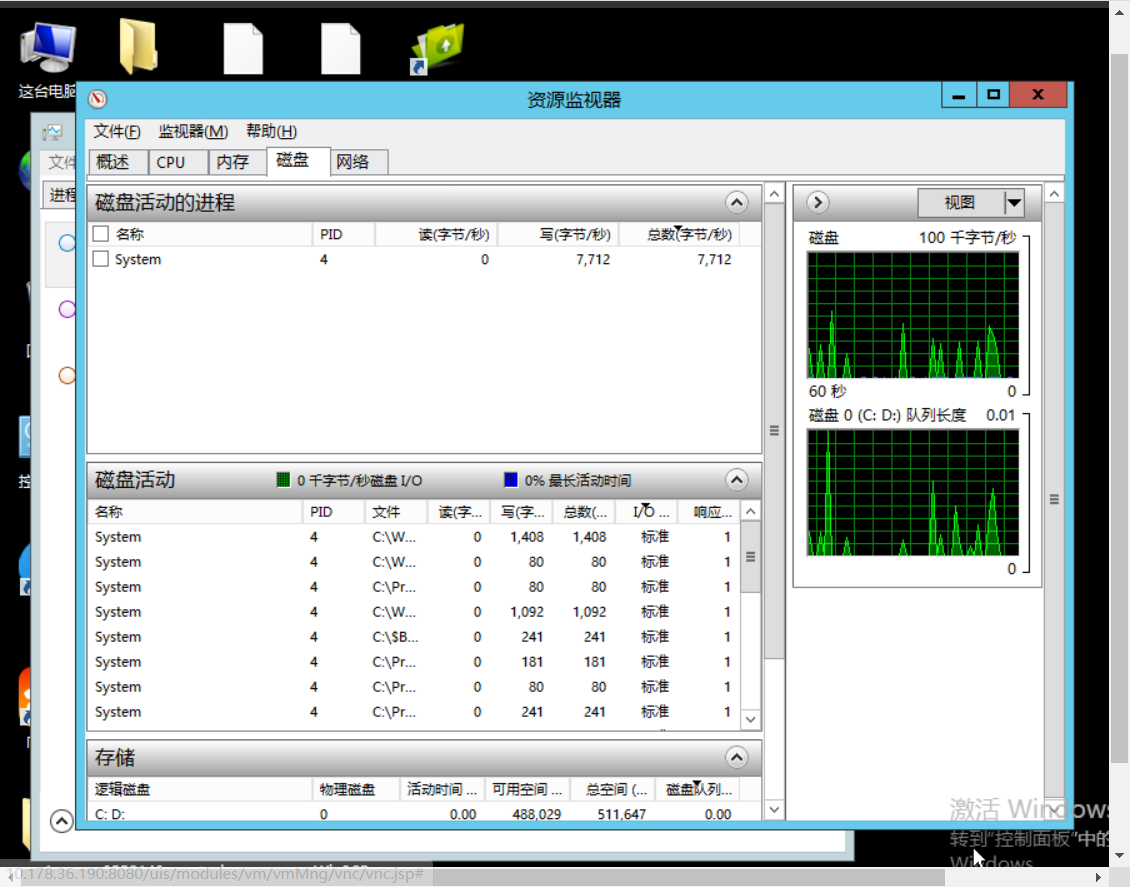
Task: Collapse the 存储 section
Action: [x=736, y=757]
